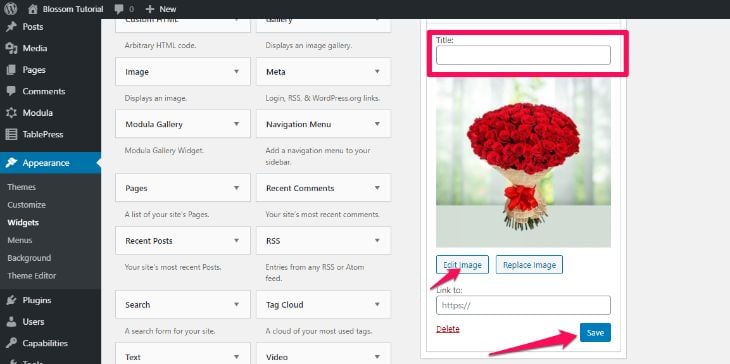This screenshot has width=730, height=364.
Task: Expand the RSS widget dropdown arrow
Action: (377, 241)
